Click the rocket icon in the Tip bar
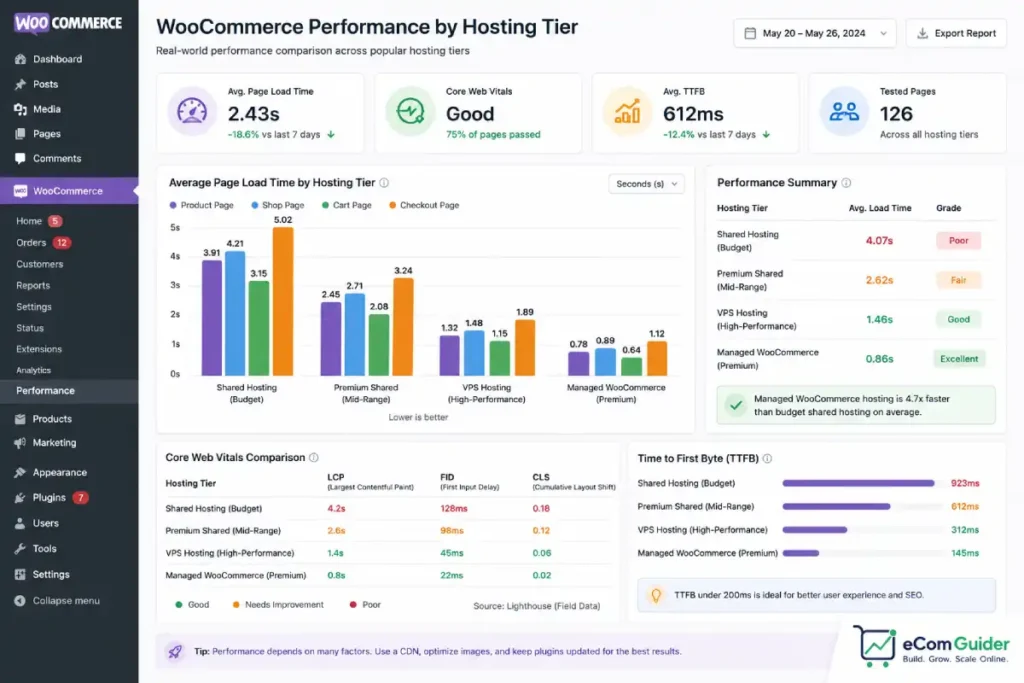Screen dimensions: 1024x683 click(x=175, y=651)
